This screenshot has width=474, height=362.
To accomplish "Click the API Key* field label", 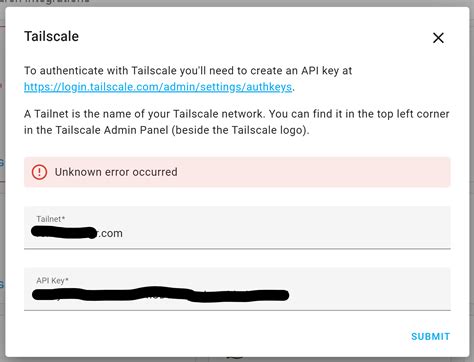I will point(52,281).
